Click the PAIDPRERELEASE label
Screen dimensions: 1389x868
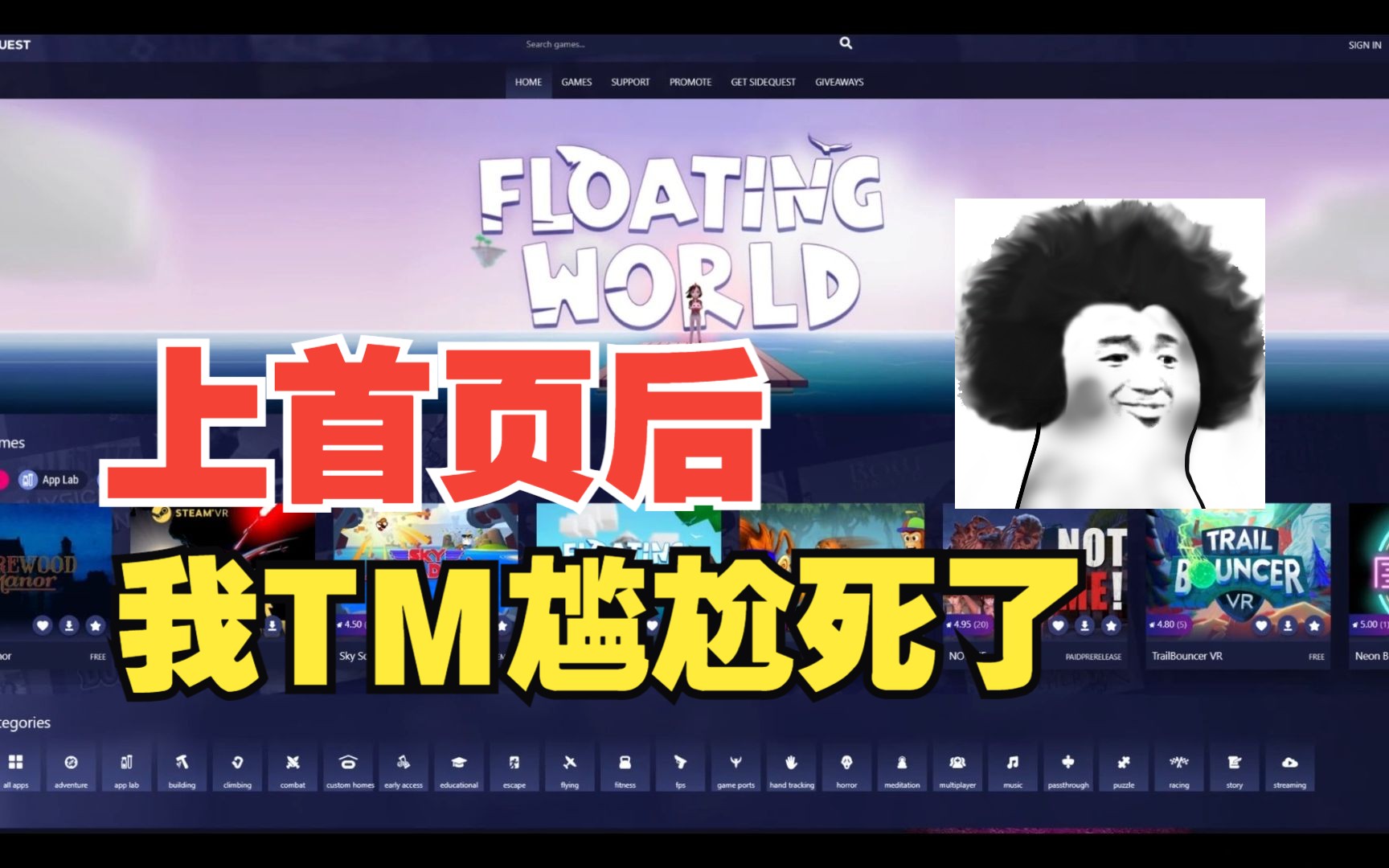[1093, 657]
